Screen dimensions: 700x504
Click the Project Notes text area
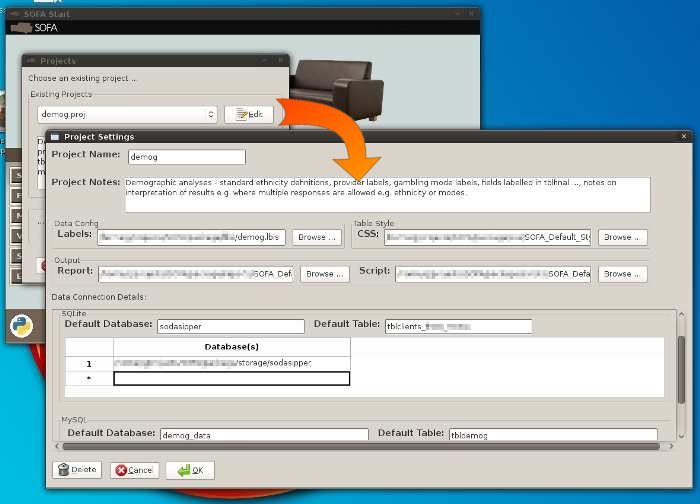[388, 194]
